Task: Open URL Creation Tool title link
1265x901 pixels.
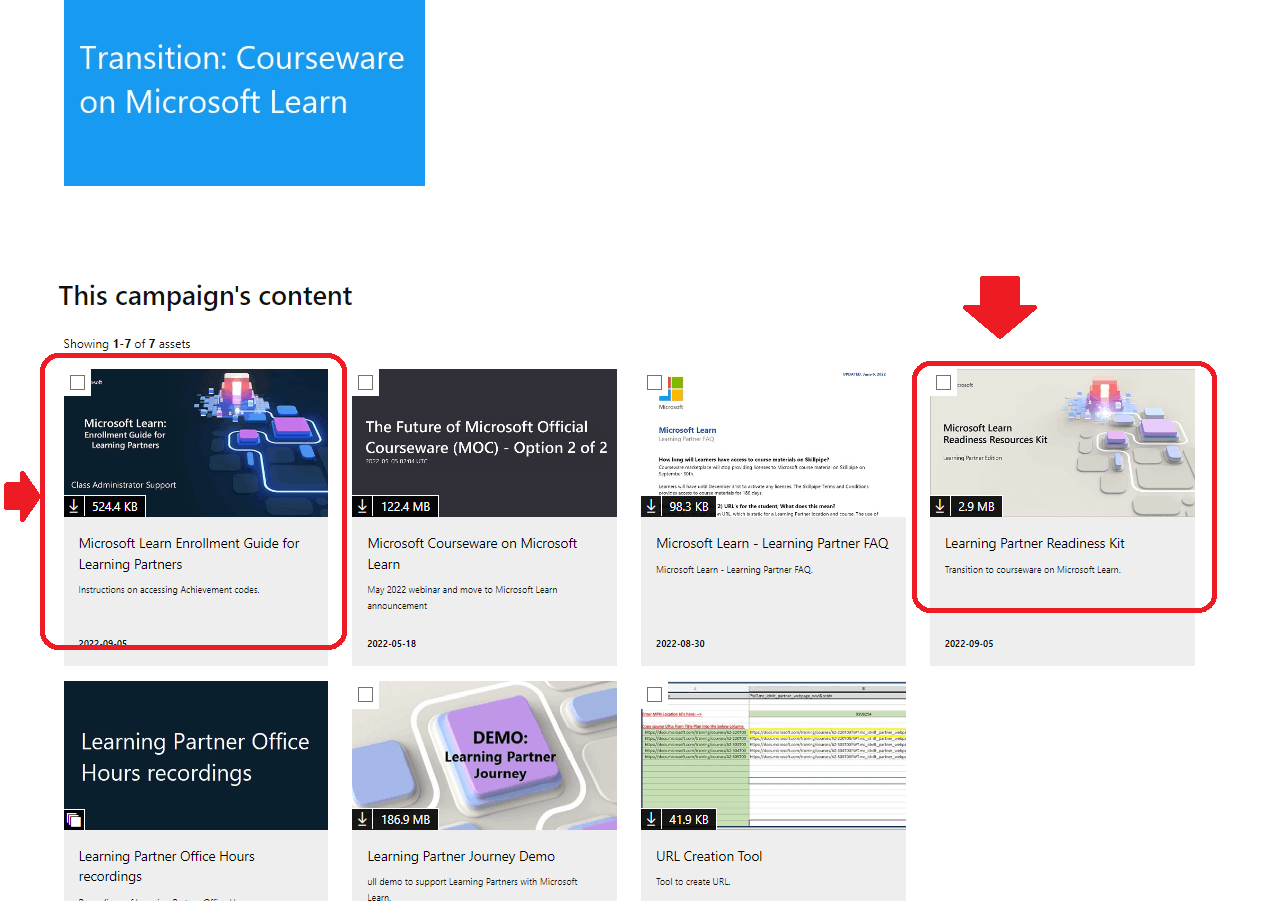Action: 709,857
